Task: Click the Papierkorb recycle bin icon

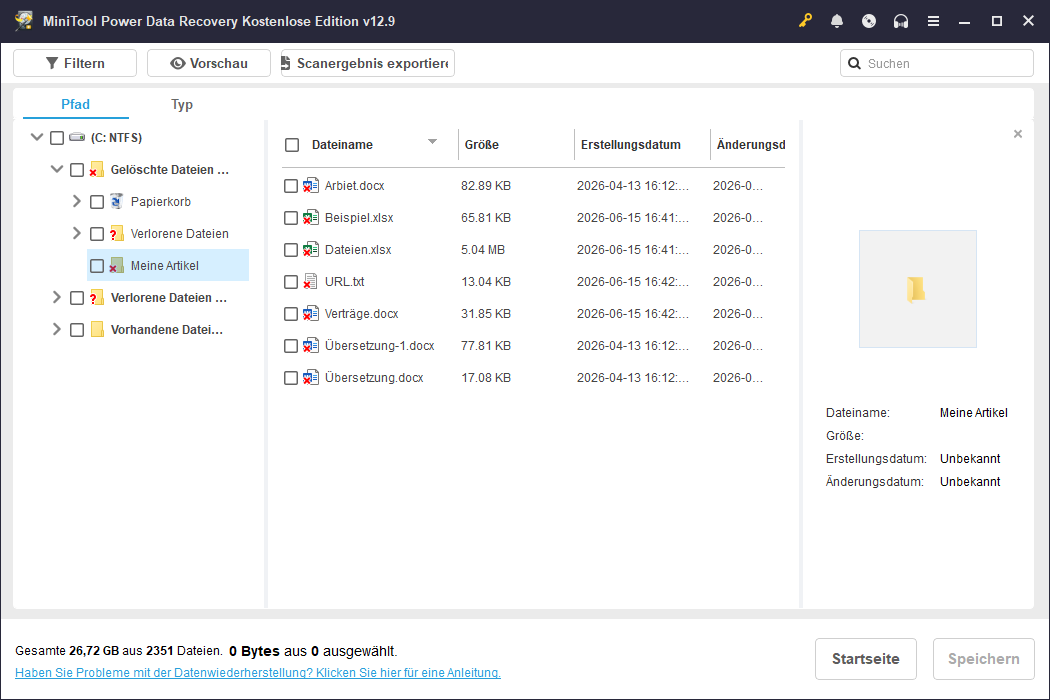Action: click(117, 201)
